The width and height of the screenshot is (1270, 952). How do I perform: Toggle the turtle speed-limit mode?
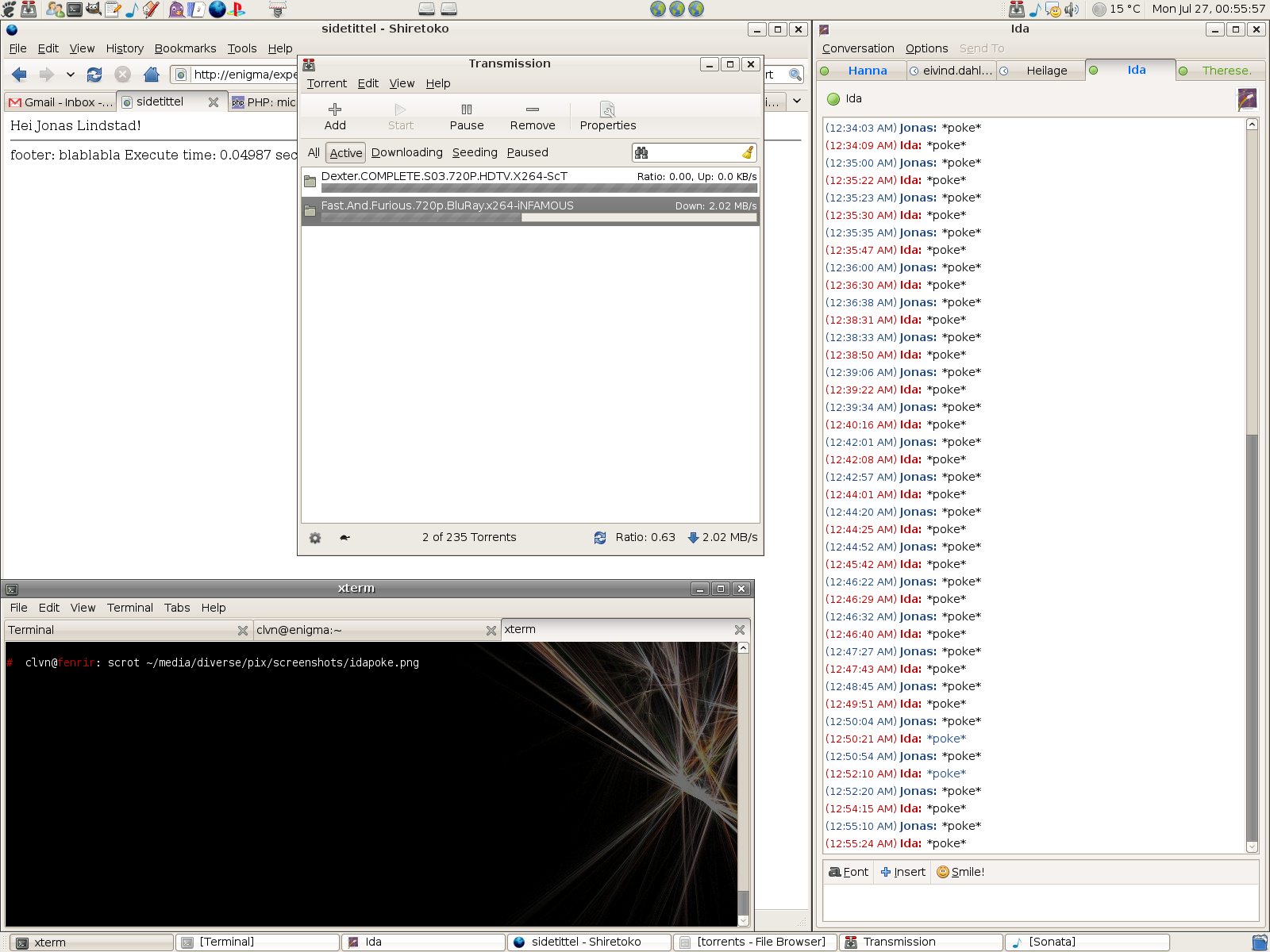tap(344, 538)
